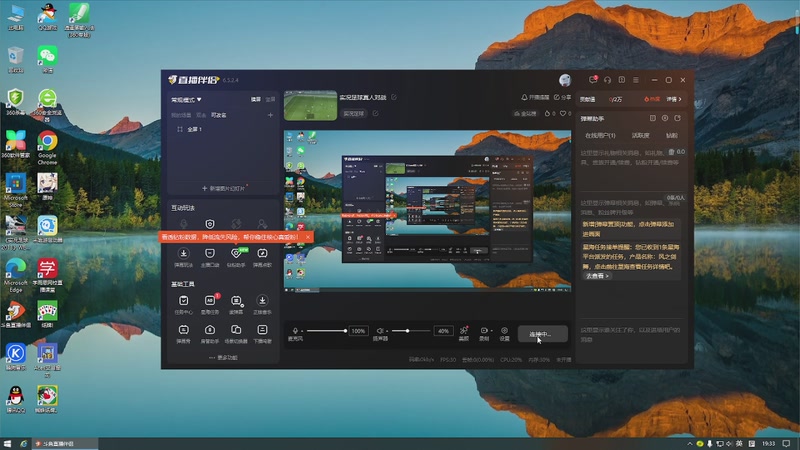Open the 场景切换器 scene switcher tool
The height and width of the screenshot is (450, 800).
[x=236, y=334]
